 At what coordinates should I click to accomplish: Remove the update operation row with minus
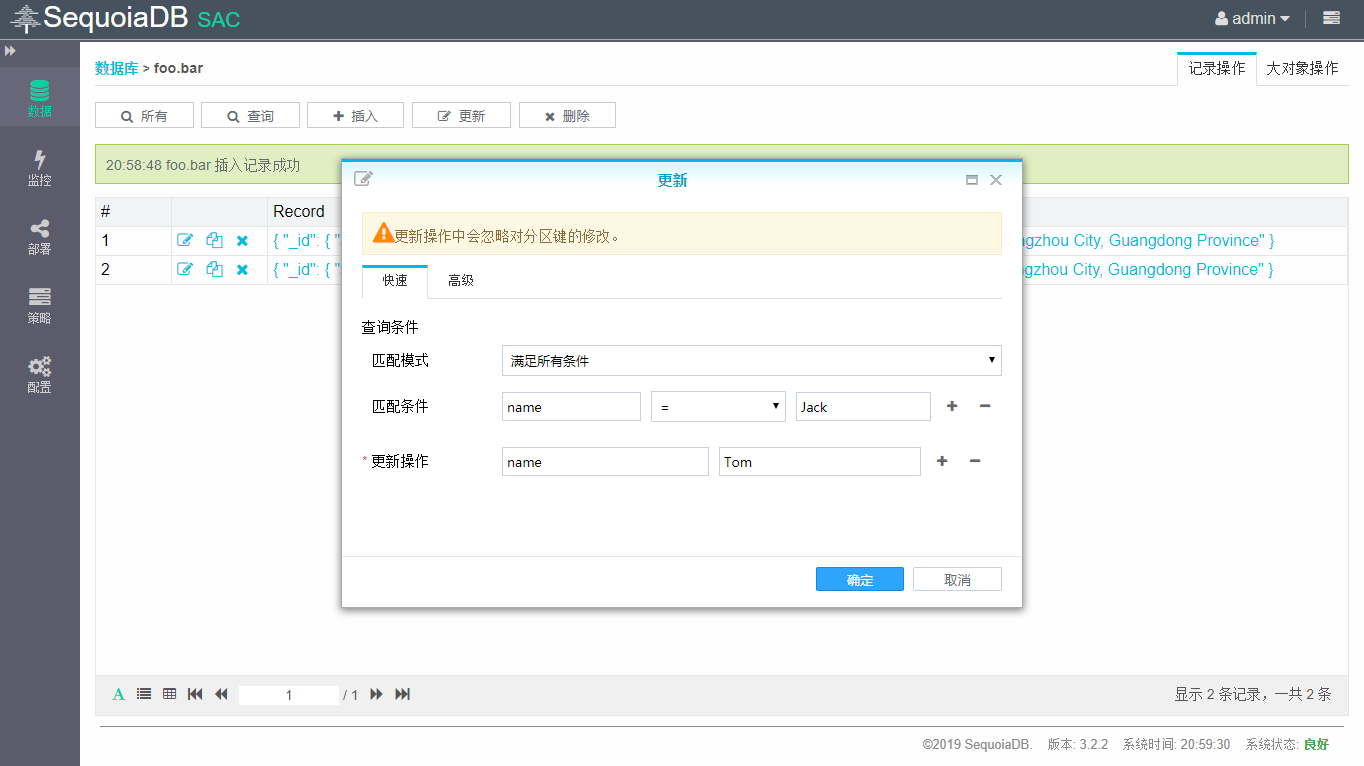[975, 461]
